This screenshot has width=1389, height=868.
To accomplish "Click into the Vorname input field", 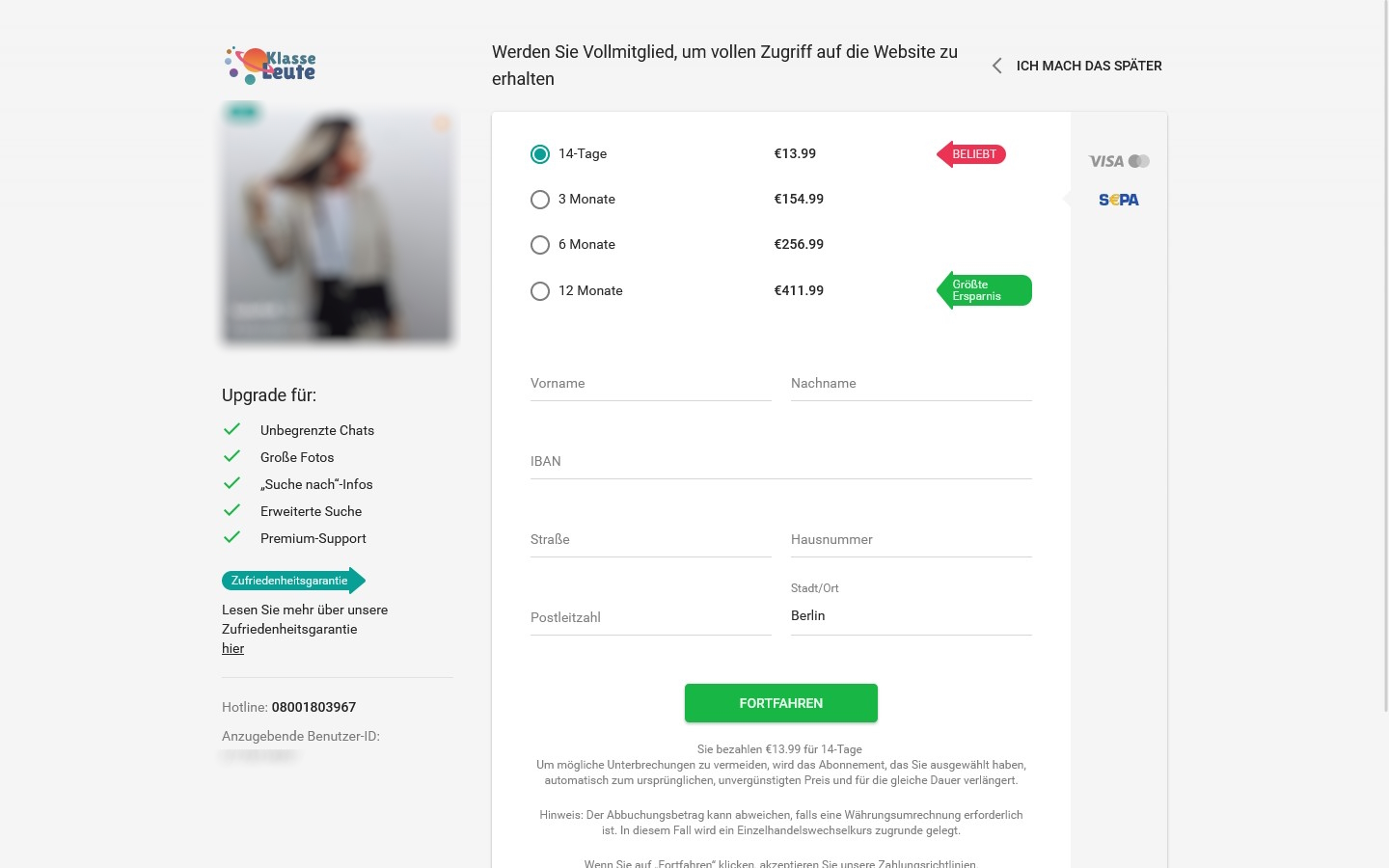I will (651, 383).
